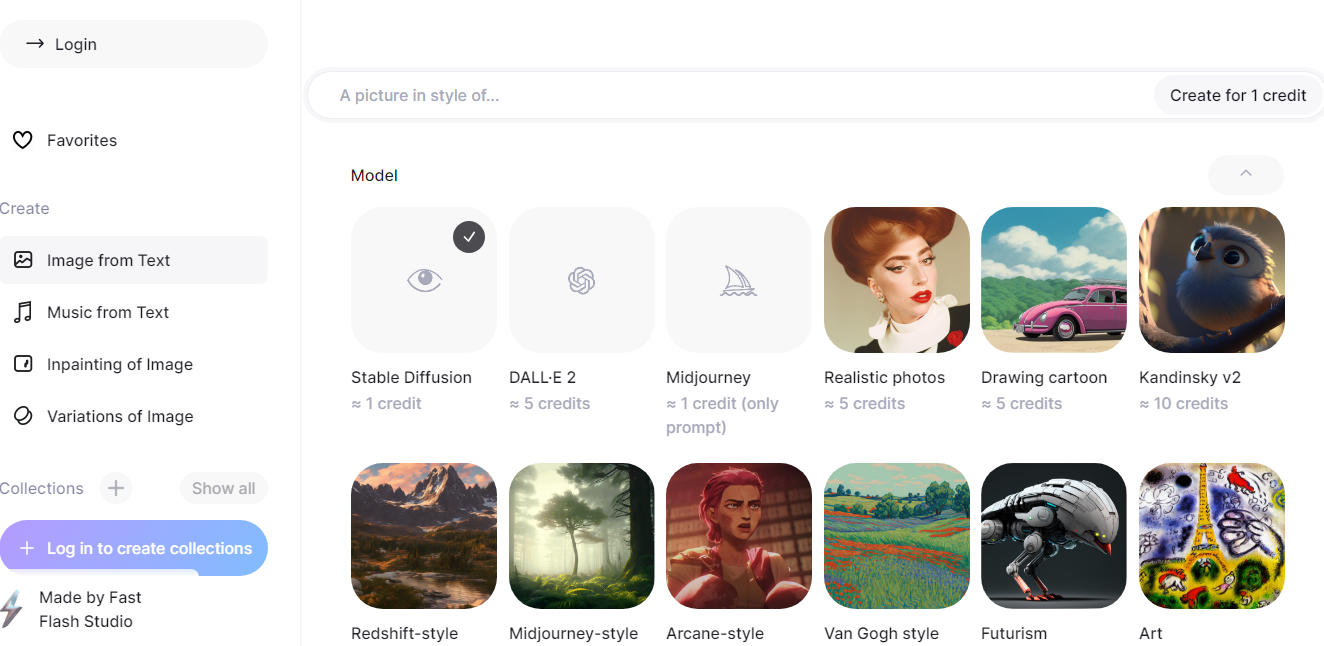Choose the Midjourney sailboat model icon
Viewport: 1324px width, 646px height.
pos(739,280)
